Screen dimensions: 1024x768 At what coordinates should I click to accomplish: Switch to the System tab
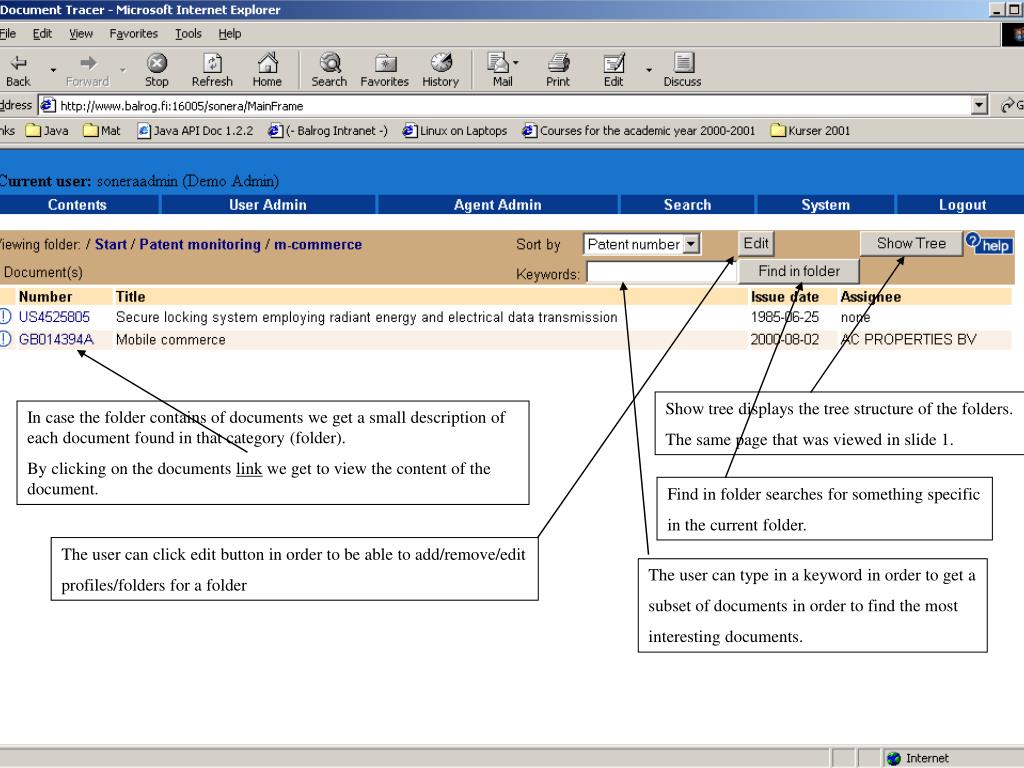coord(825,204)
